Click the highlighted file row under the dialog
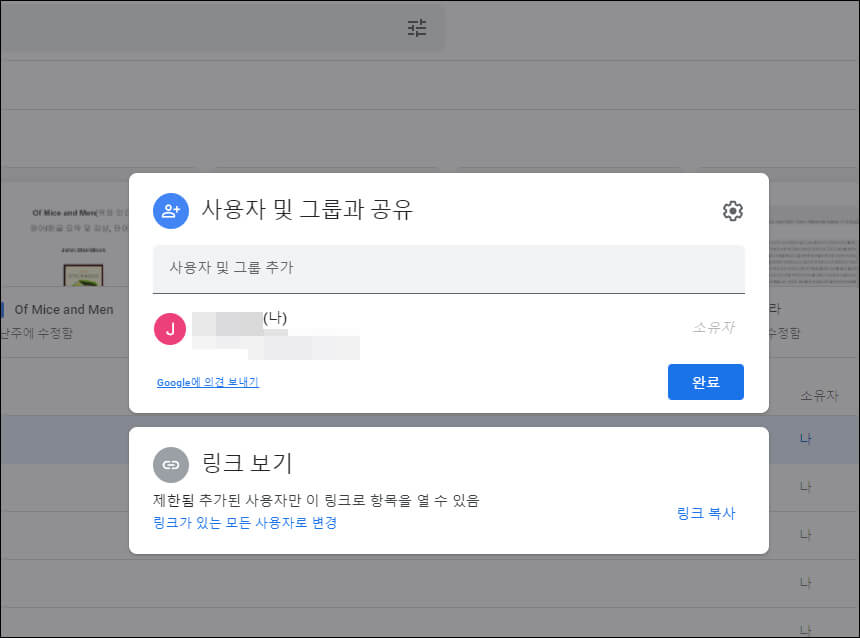 click(x=60, y=440)
